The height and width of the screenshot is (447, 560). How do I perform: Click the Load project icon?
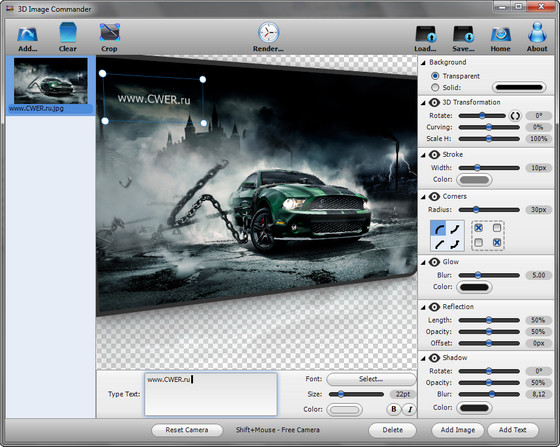pyautogui.click(x=426, y=34)
